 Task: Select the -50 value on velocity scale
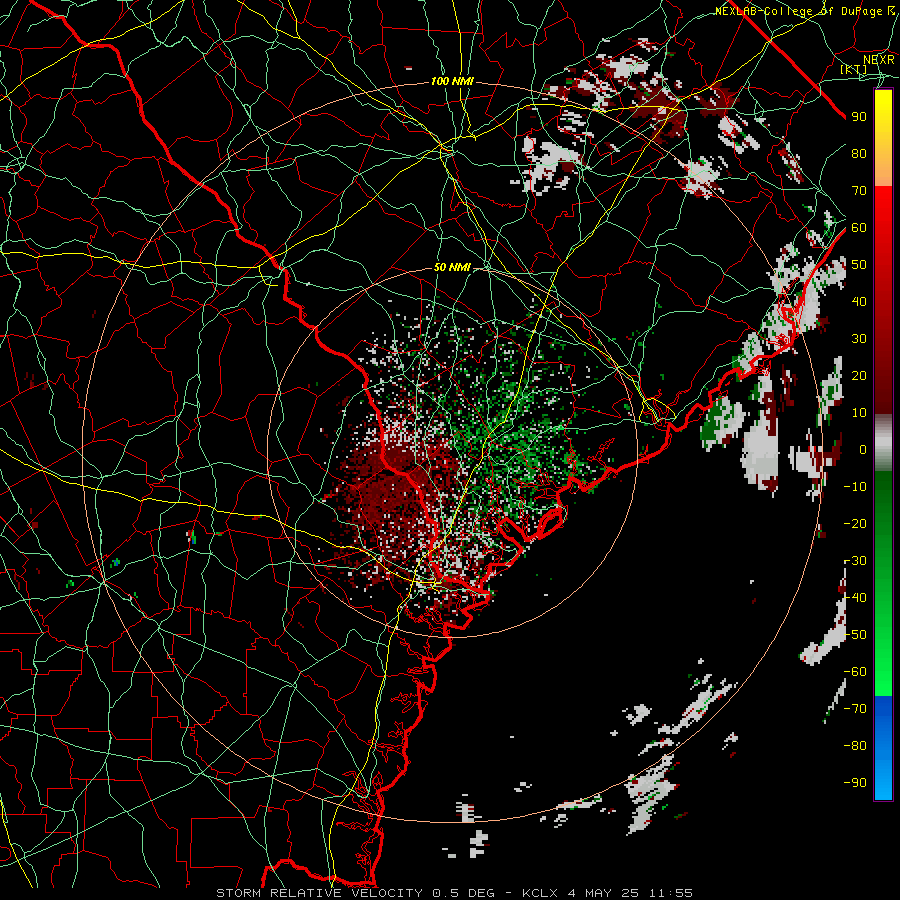[855, 635]
